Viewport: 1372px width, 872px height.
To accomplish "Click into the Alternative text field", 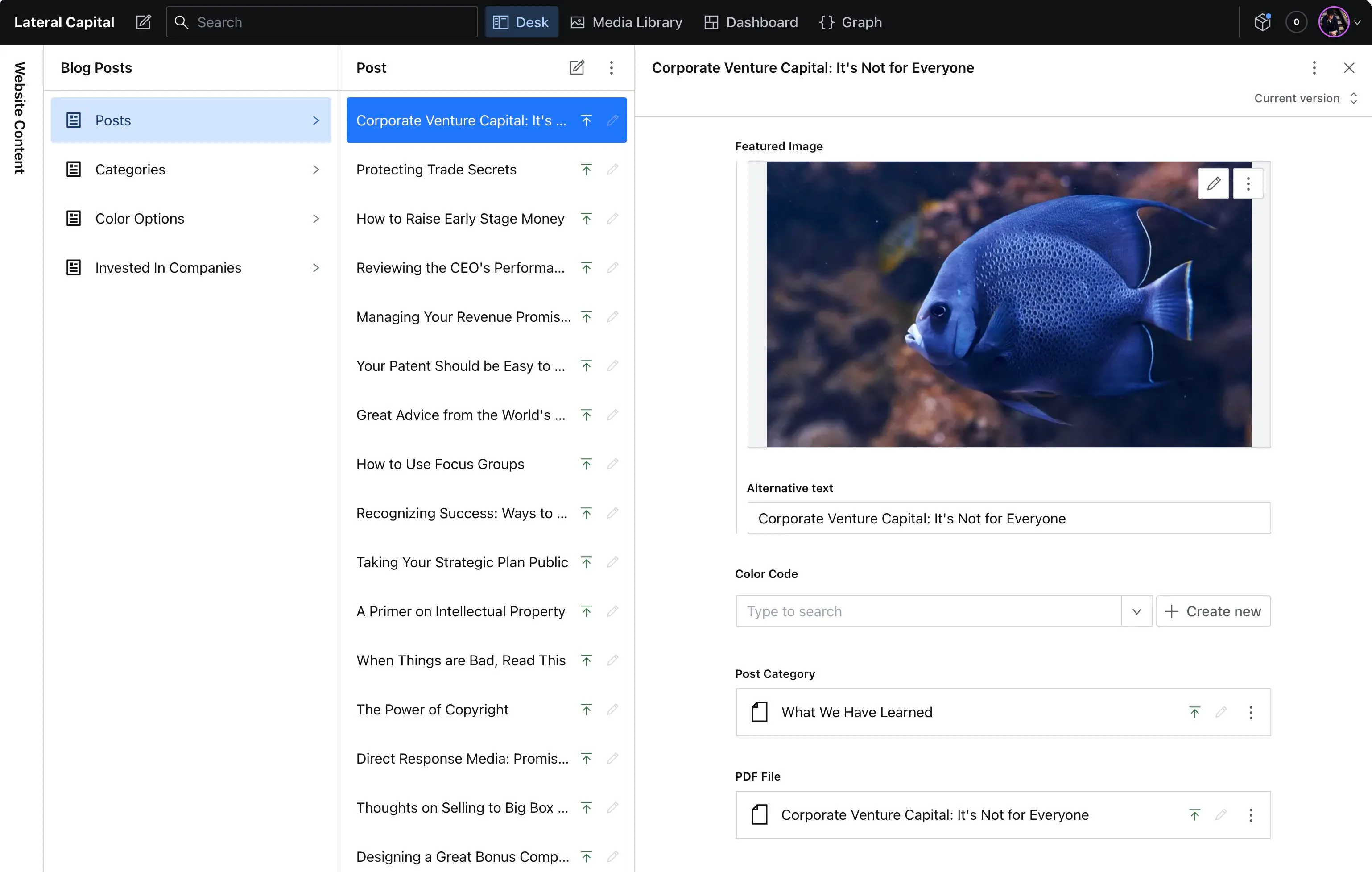I will [1008, 518].
